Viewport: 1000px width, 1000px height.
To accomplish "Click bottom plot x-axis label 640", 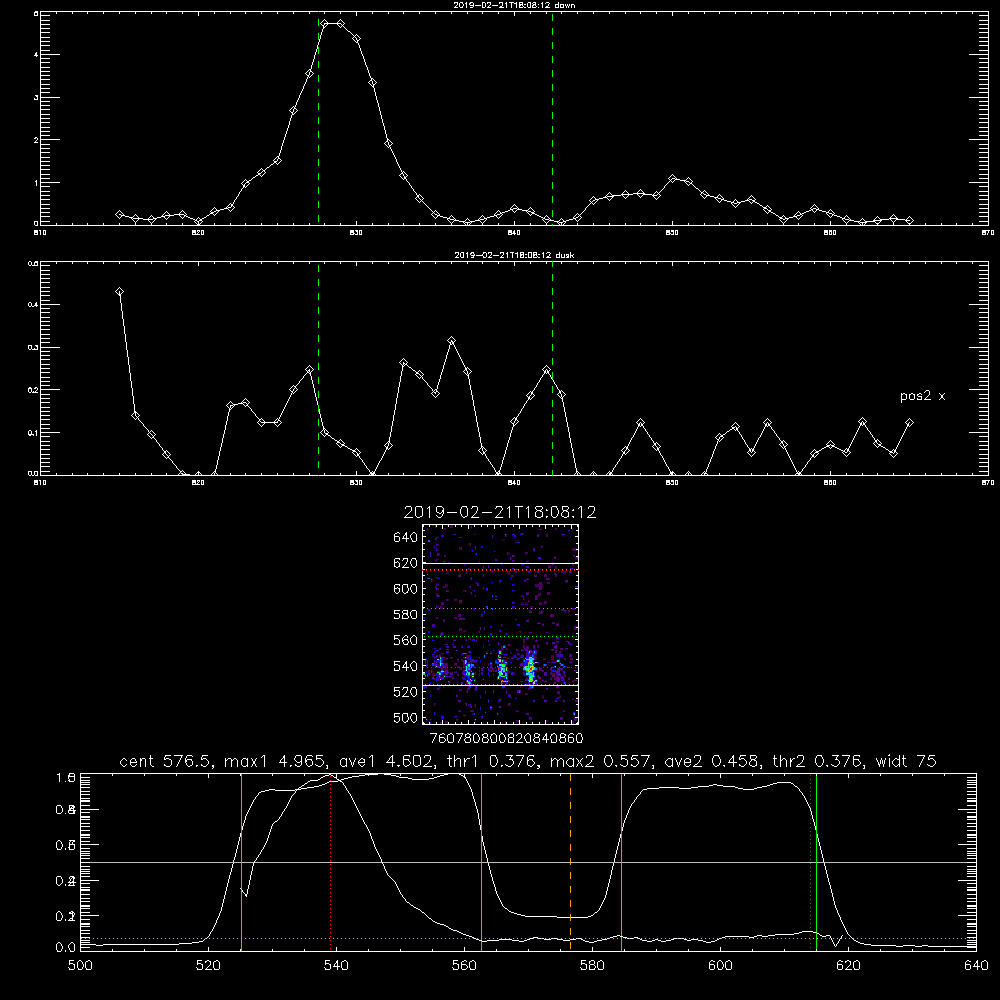I will (x=976, y=966).
